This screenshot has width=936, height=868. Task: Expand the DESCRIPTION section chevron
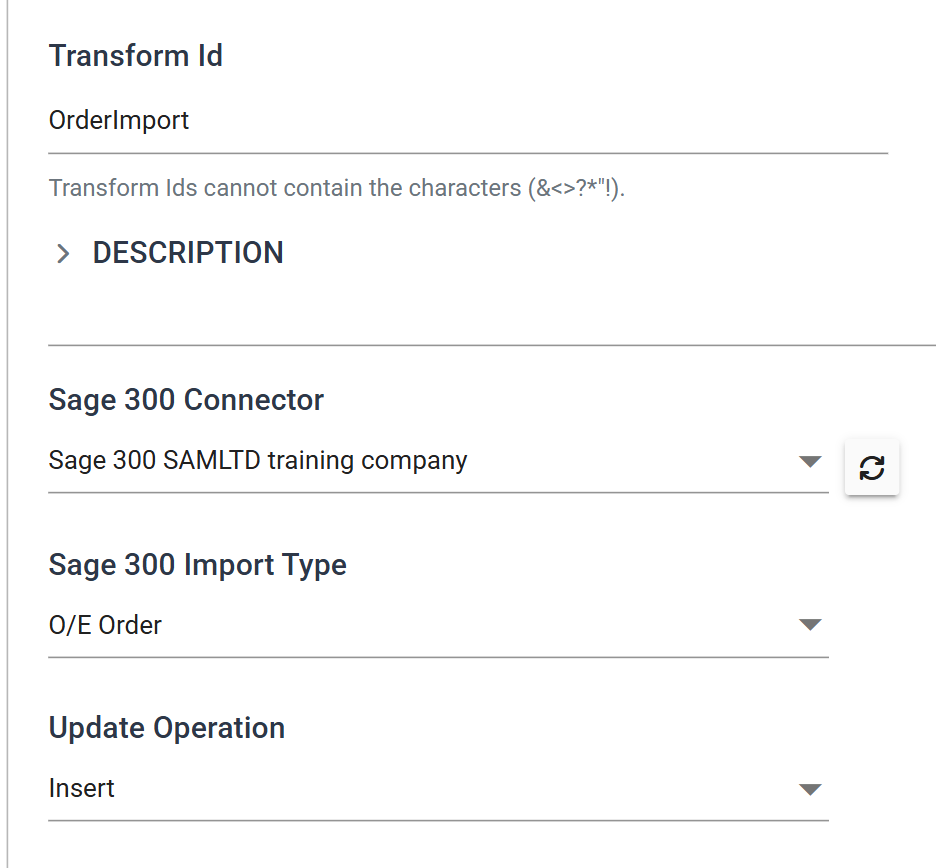[x=63, y=254]
